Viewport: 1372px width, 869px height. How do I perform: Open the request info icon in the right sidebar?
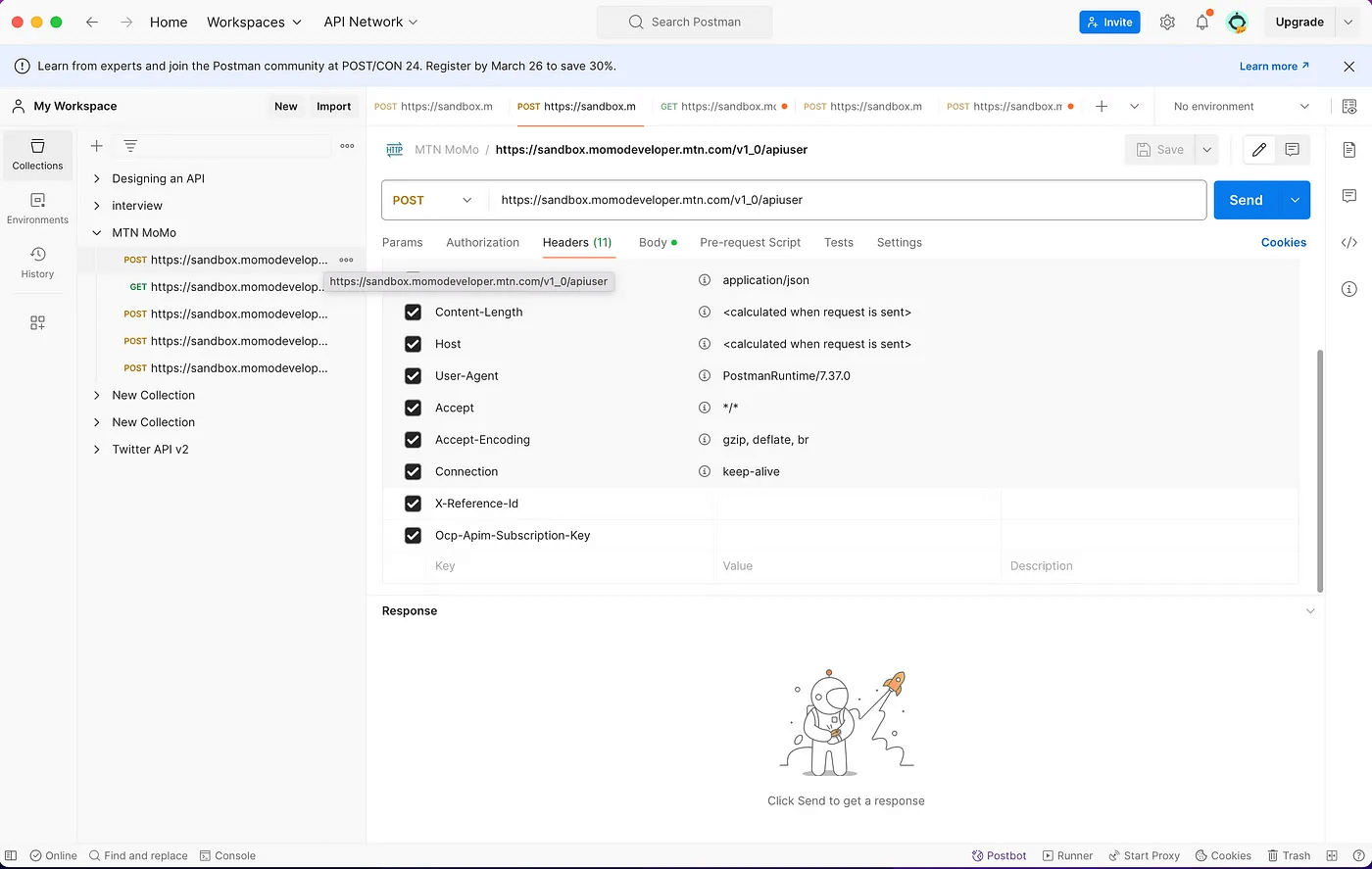pyautogui.click(x=1349, y=288)
